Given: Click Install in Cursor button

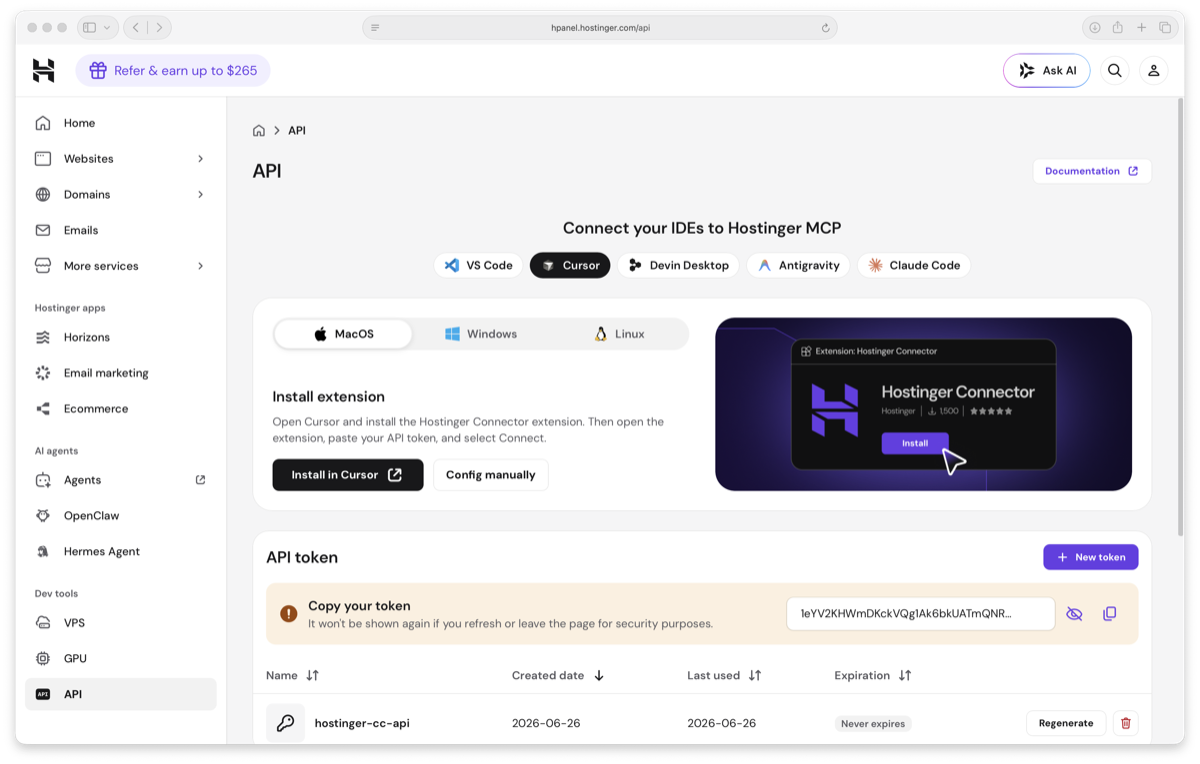Looking at the screenshot, I should coord(348,475).
